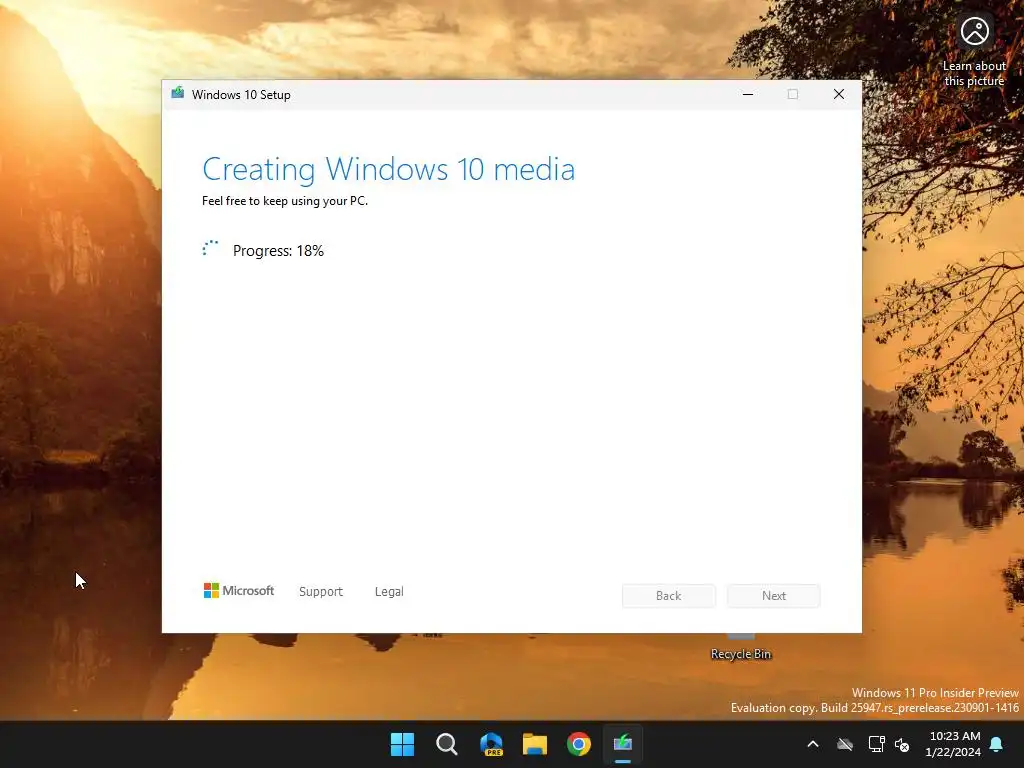Click the Back button
This screenshot has height=768, width=1024.
[669, 596]
